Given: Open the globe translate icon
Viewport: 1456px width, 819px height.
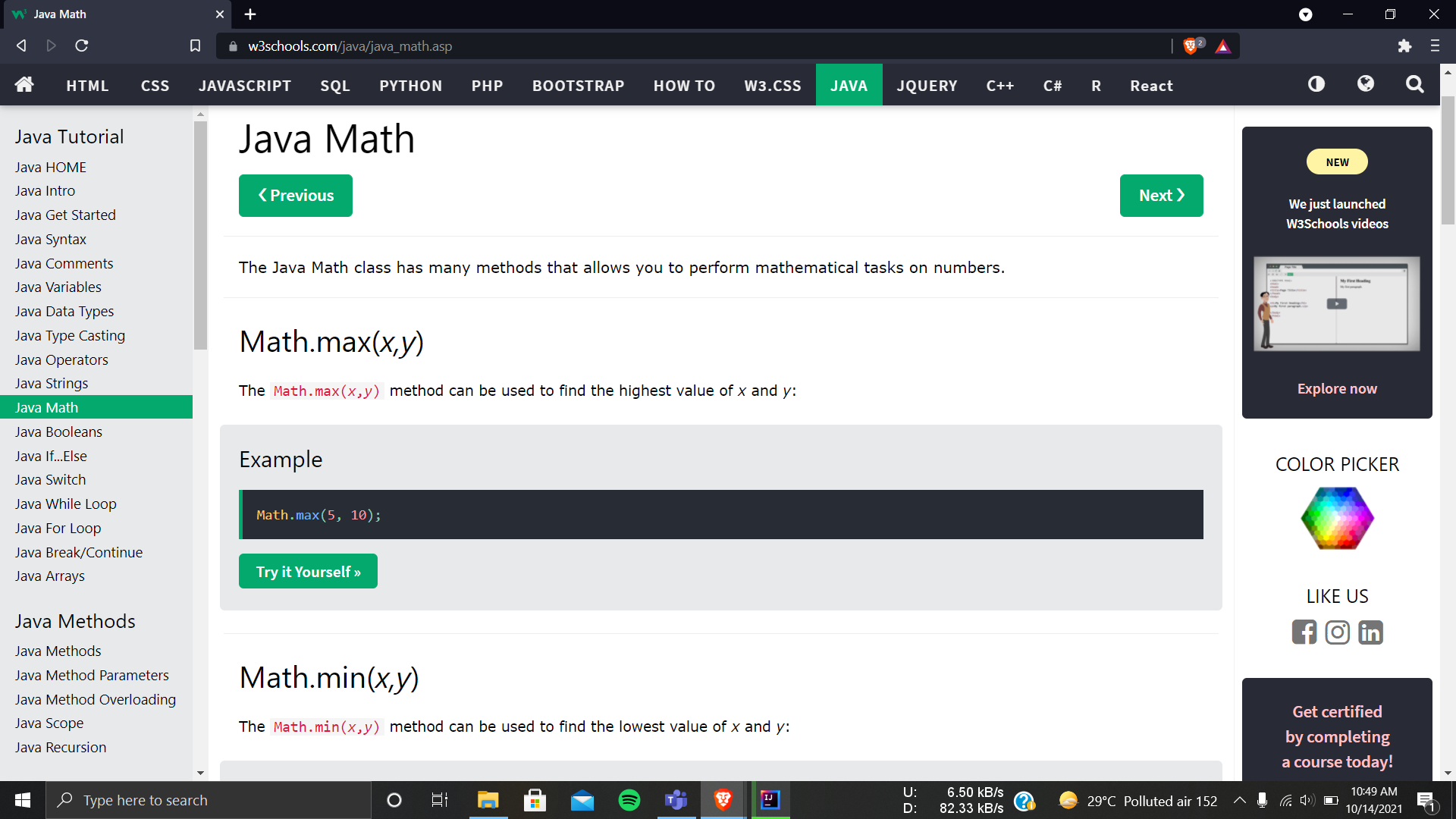Looking at the screenshot, I should (1366, 84).
